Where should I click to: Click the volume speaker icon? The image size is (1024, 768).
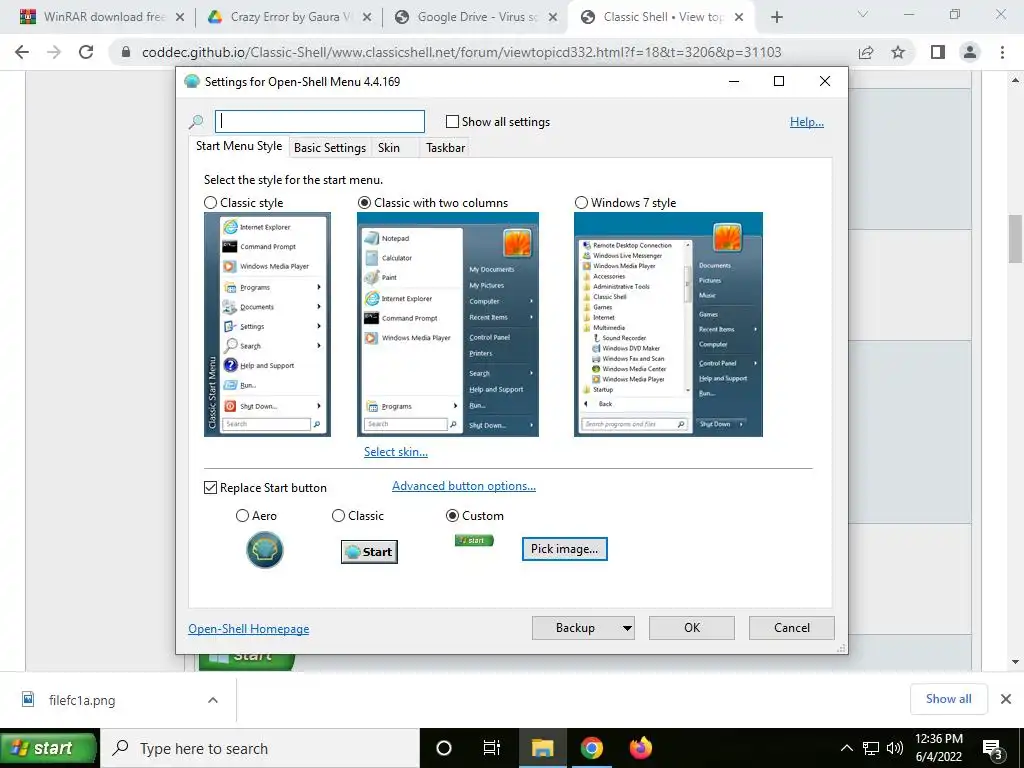coord(895,748)
